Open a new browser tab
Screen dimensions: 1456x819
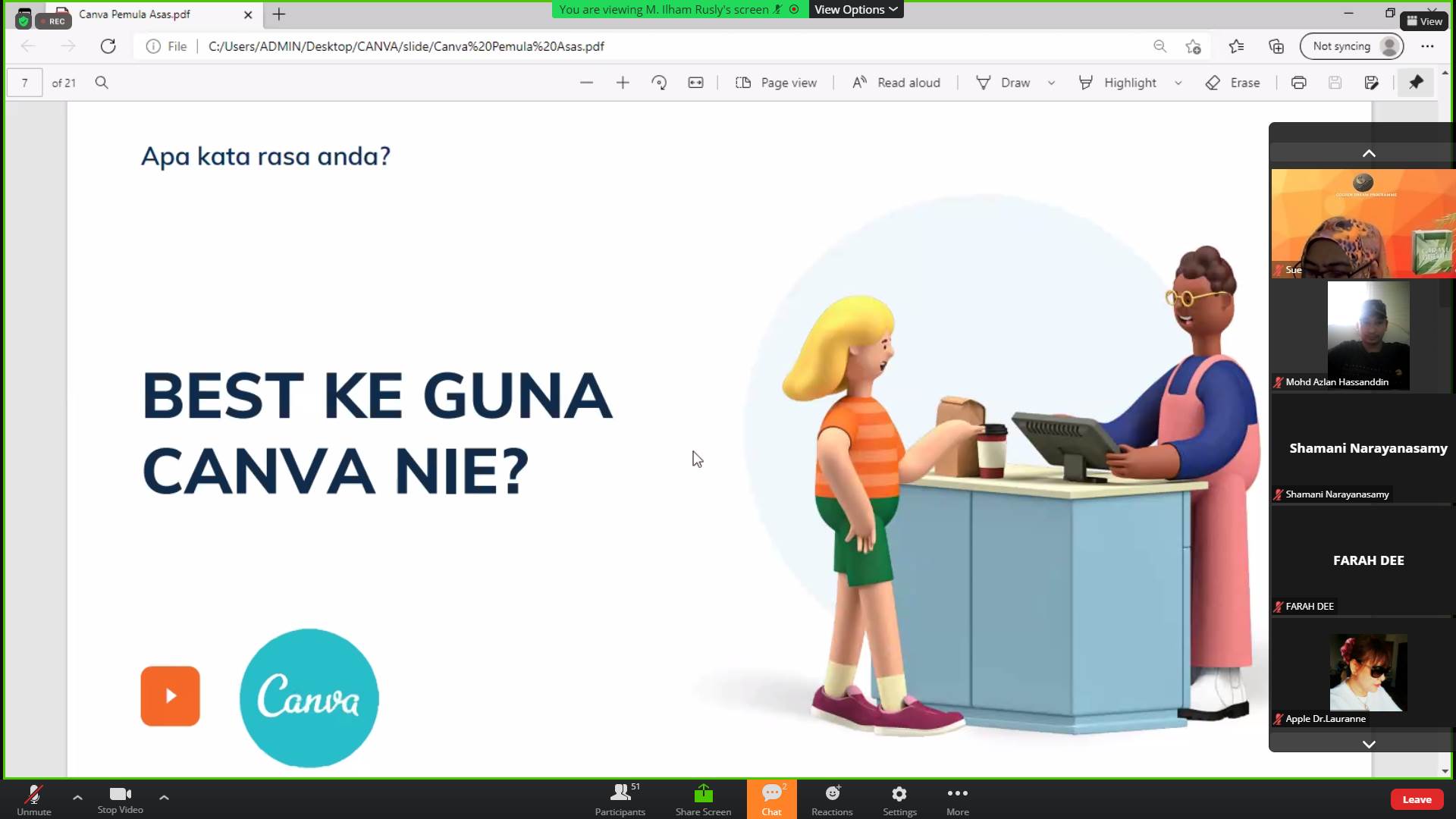click(279, 14)
